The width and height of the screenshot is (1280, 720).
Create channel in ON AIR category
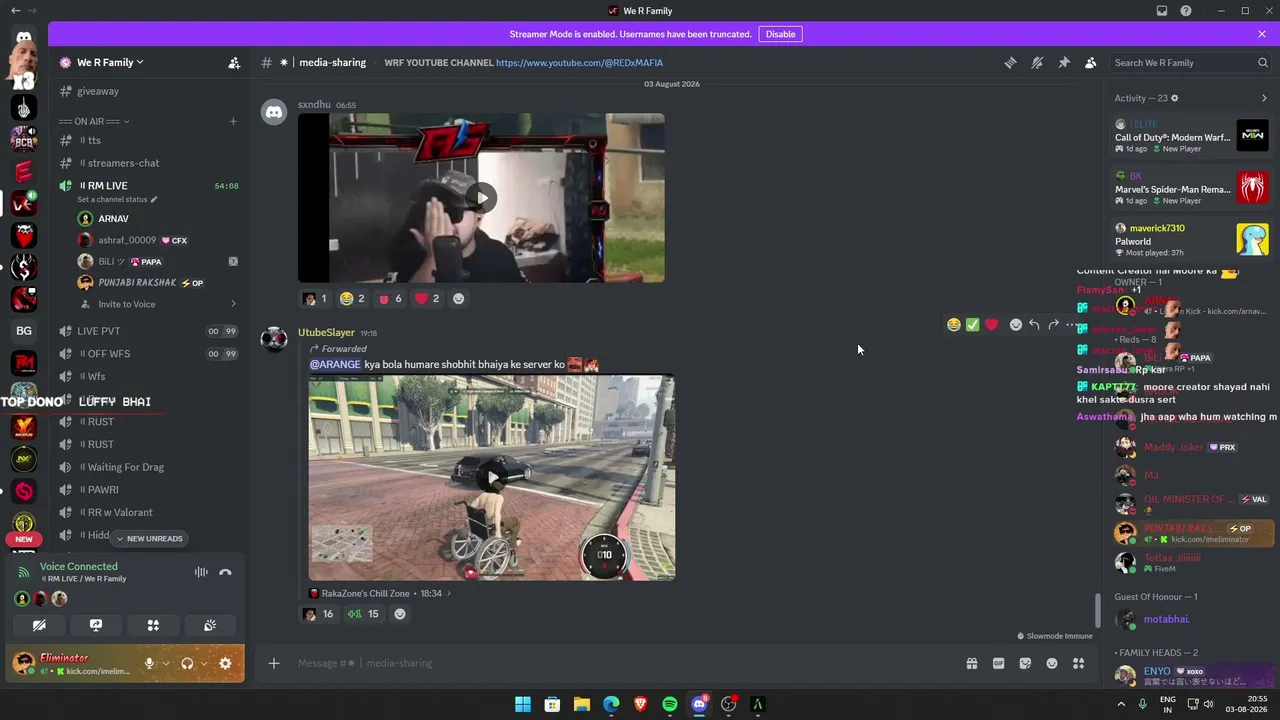233,121
